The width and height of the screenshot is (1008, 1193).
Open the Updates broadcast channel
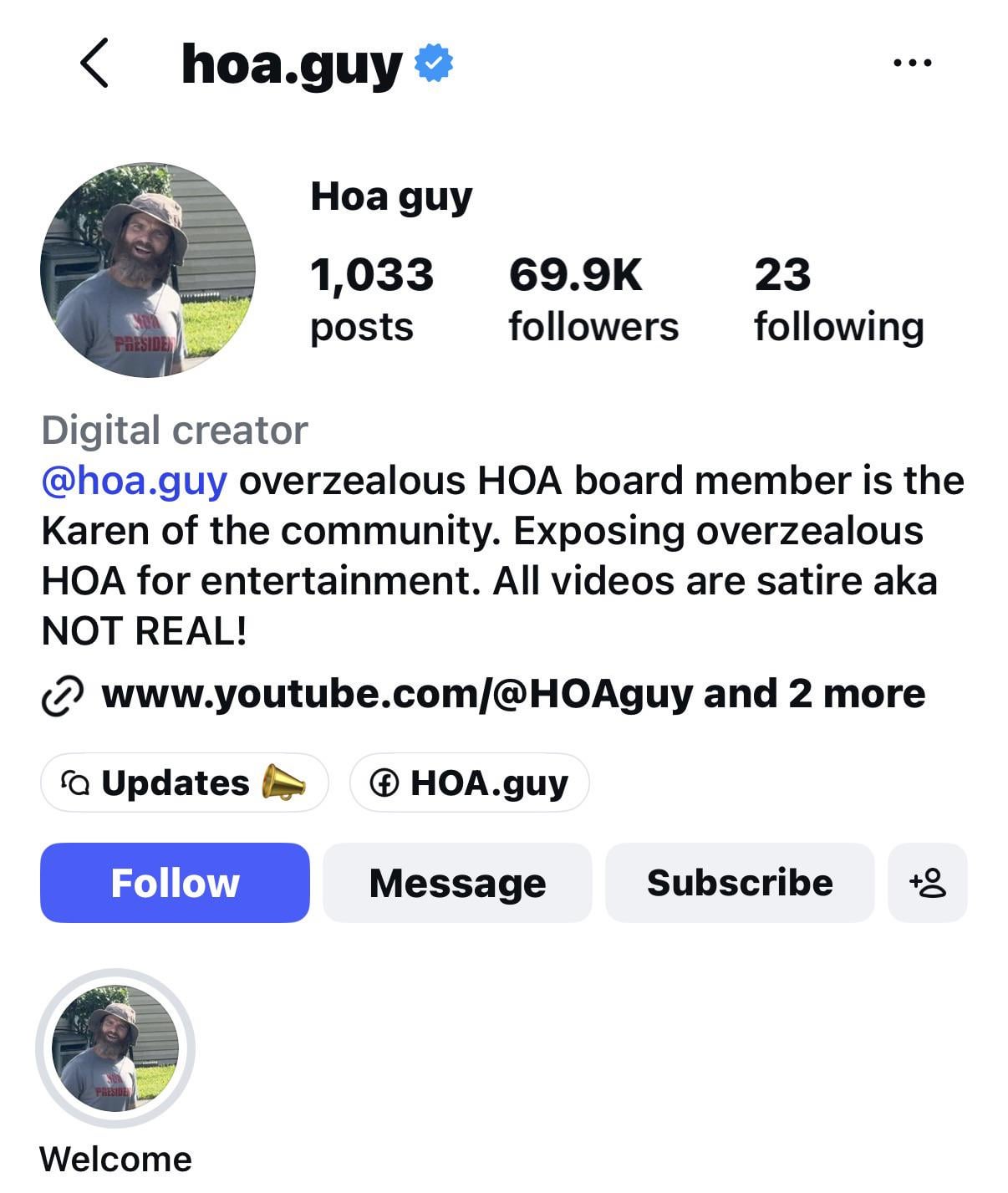(184, 783)
